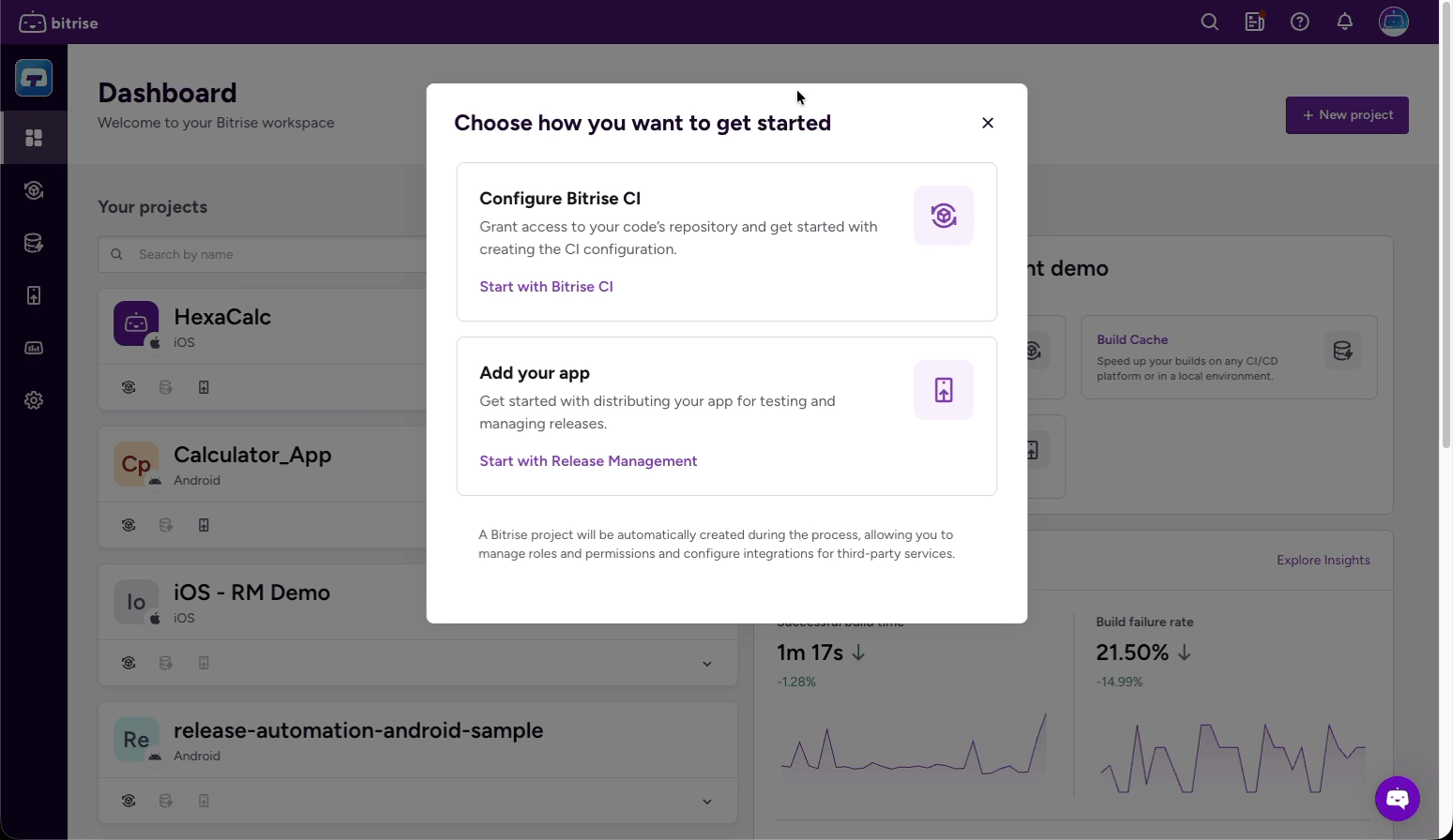Viewport: 1453px width, 840px height.
Task: Open HexaCalc CI icon
Action: pyautogui.click(x=129, y=387)
